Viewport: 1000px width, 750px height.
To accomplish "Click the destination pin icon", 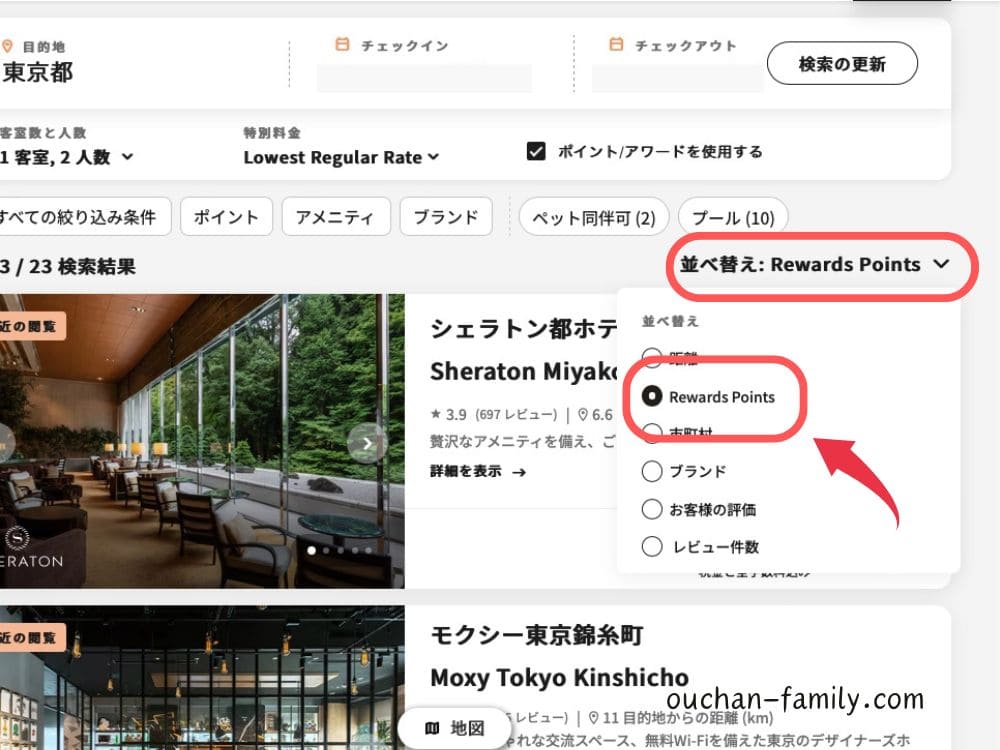I will (x=8, y=46).
